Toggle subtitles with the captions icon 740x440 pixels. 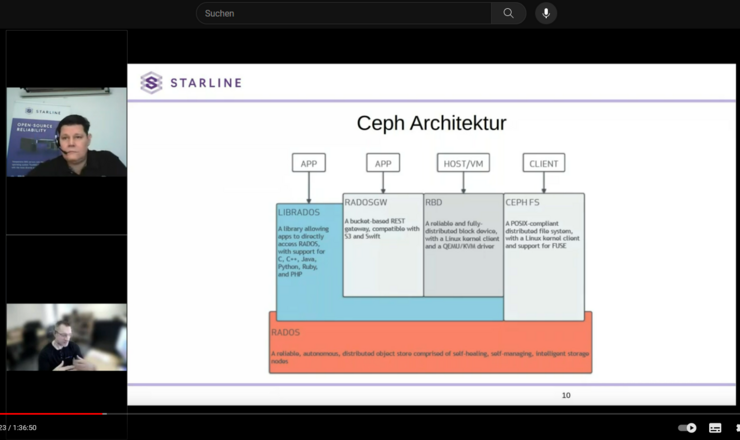(x=715, y=428)
